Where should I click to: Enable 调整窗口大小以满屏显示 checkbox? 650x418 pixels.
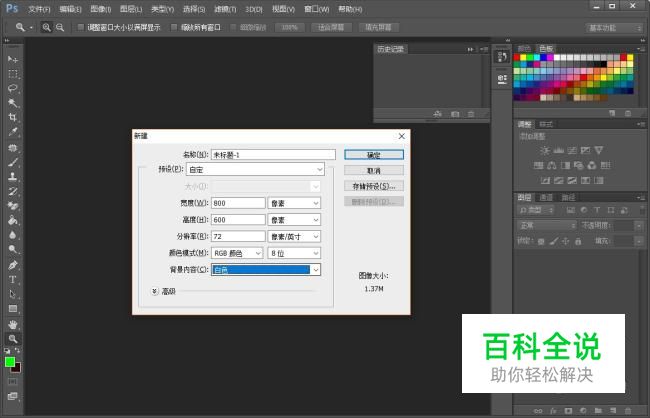pyautogui.click(x=81, y=27)
